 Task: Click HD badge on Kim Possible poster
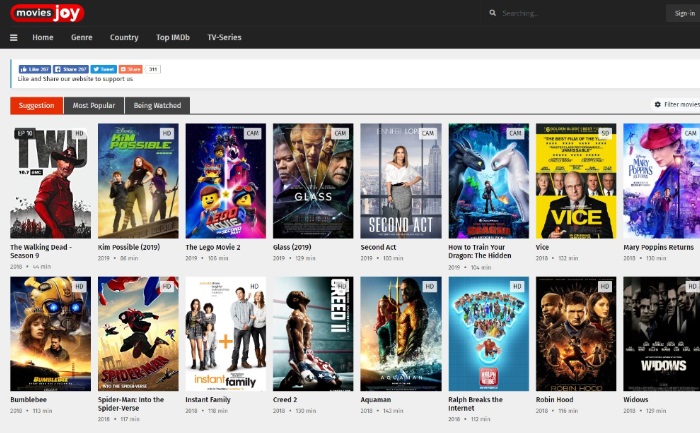click(167, 133)
